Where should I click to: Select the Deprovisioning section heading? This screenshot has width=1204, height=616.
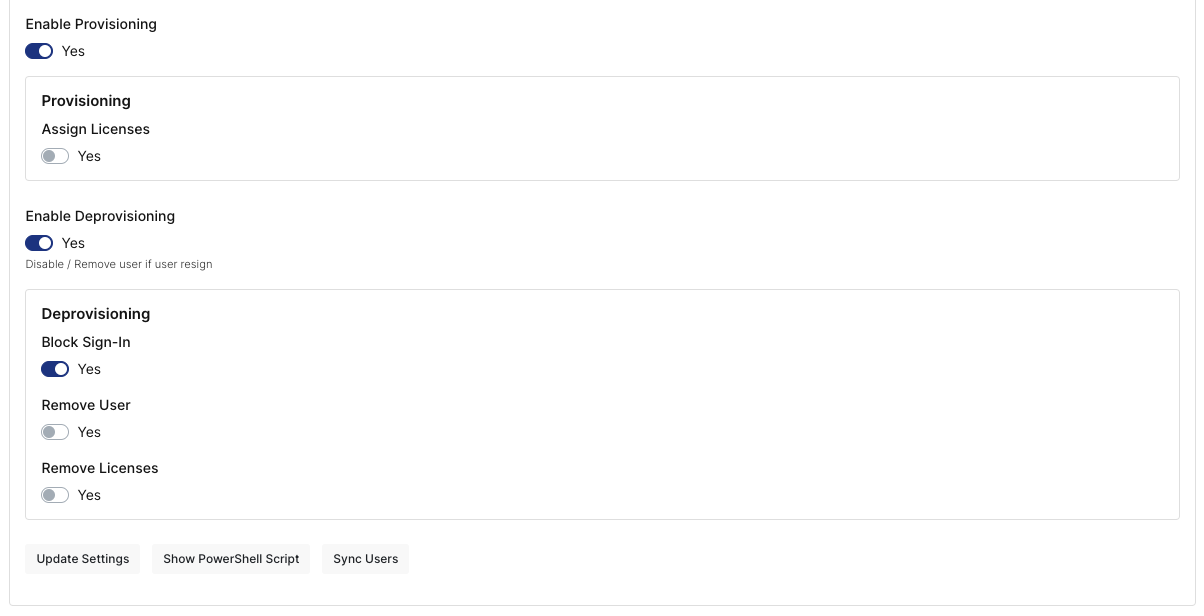[x=96, y=314]
